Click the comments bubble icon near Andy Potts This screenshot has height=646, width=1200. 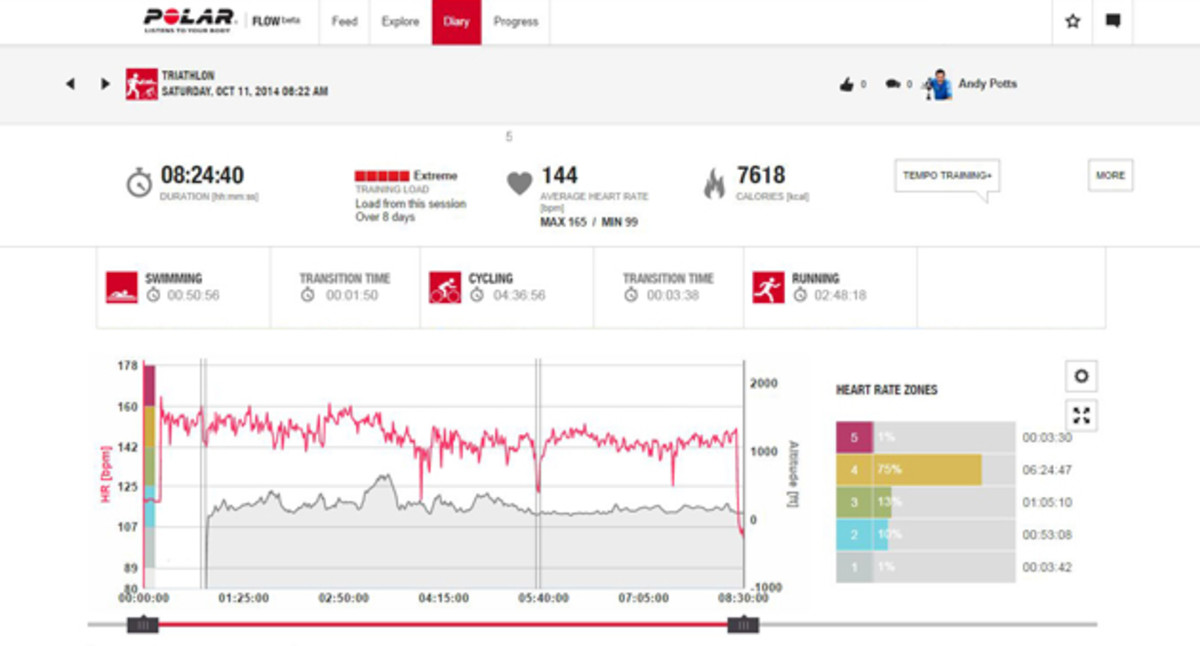pos(893,85)
